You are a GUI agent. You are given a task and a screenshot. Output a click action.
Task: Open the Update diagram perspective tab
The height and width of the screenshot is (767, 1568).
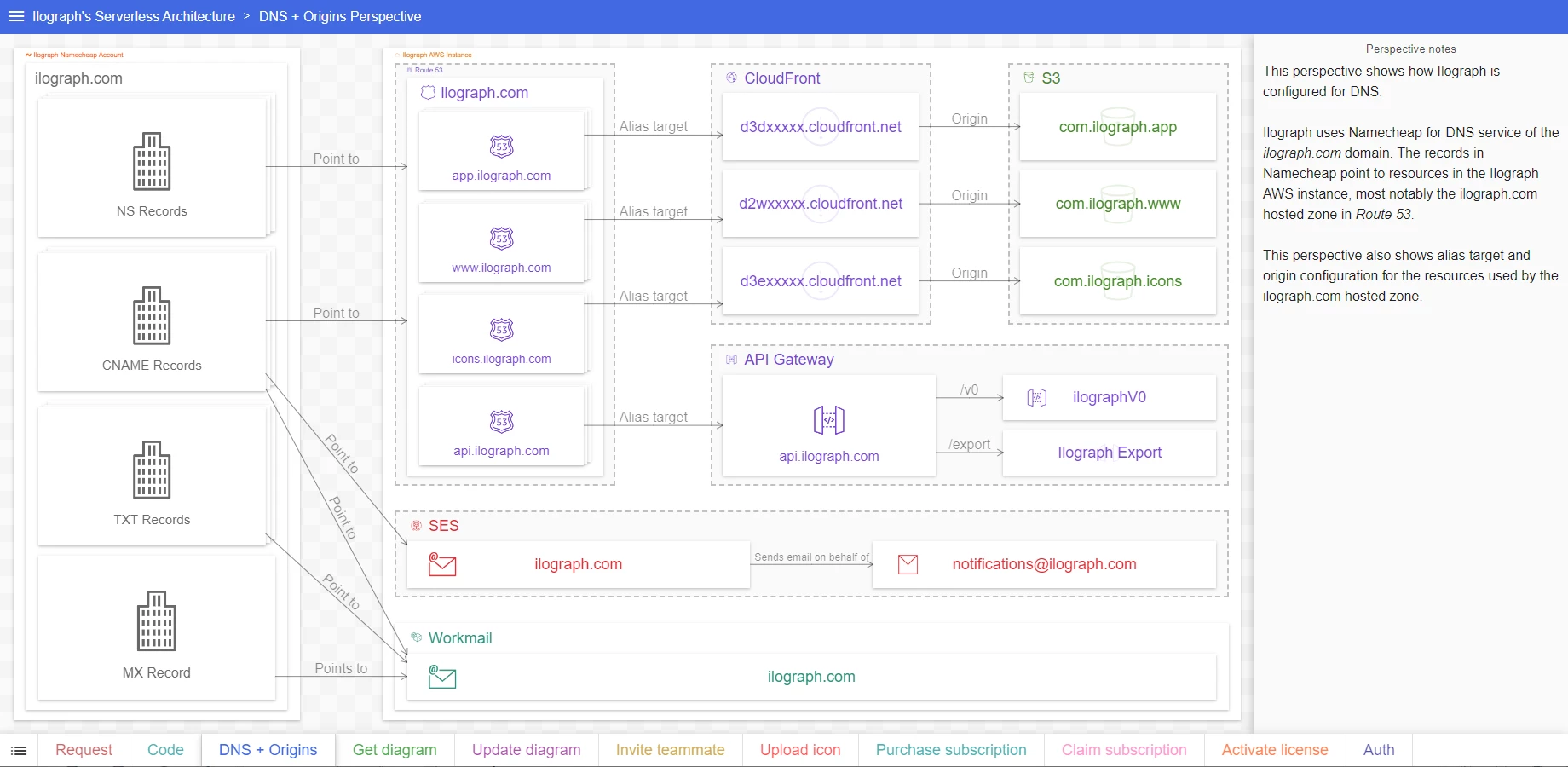[x=526, y=750]
